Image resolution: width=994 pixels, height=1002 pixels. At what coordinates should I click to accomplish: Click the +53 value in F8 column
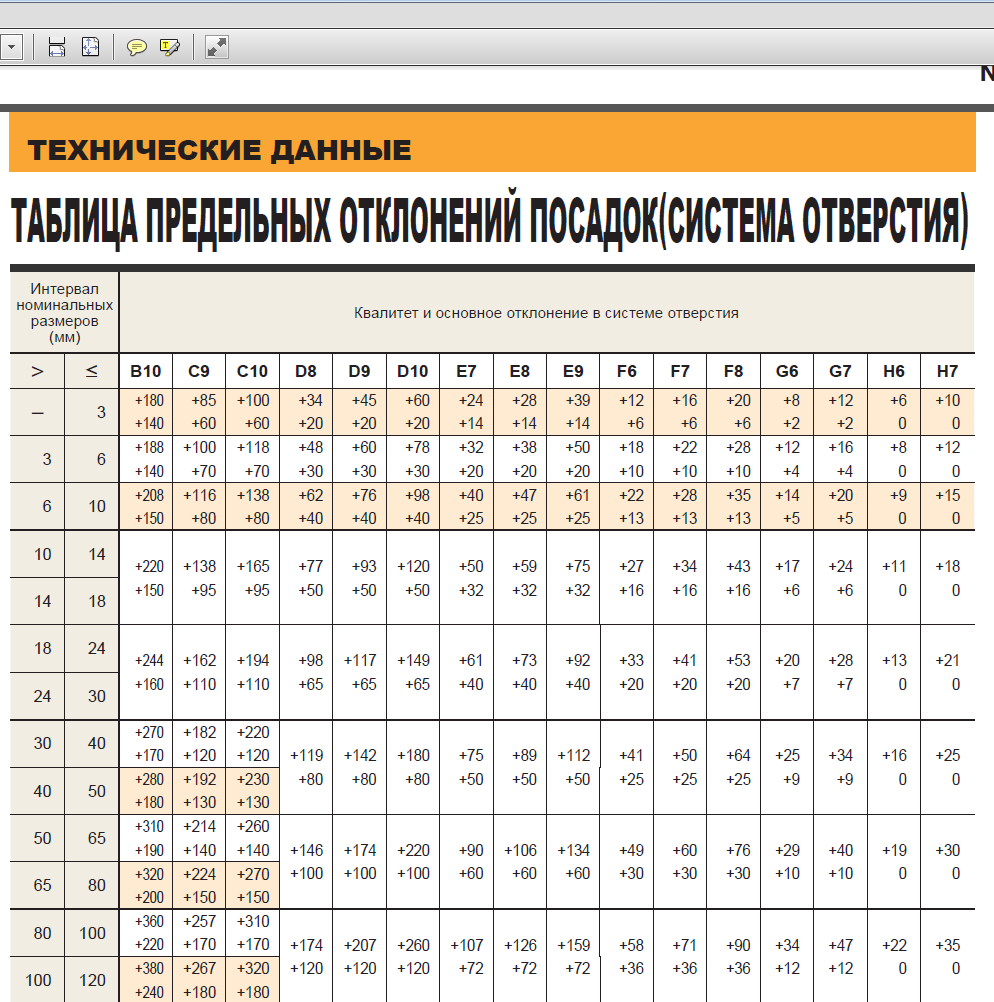738,660
